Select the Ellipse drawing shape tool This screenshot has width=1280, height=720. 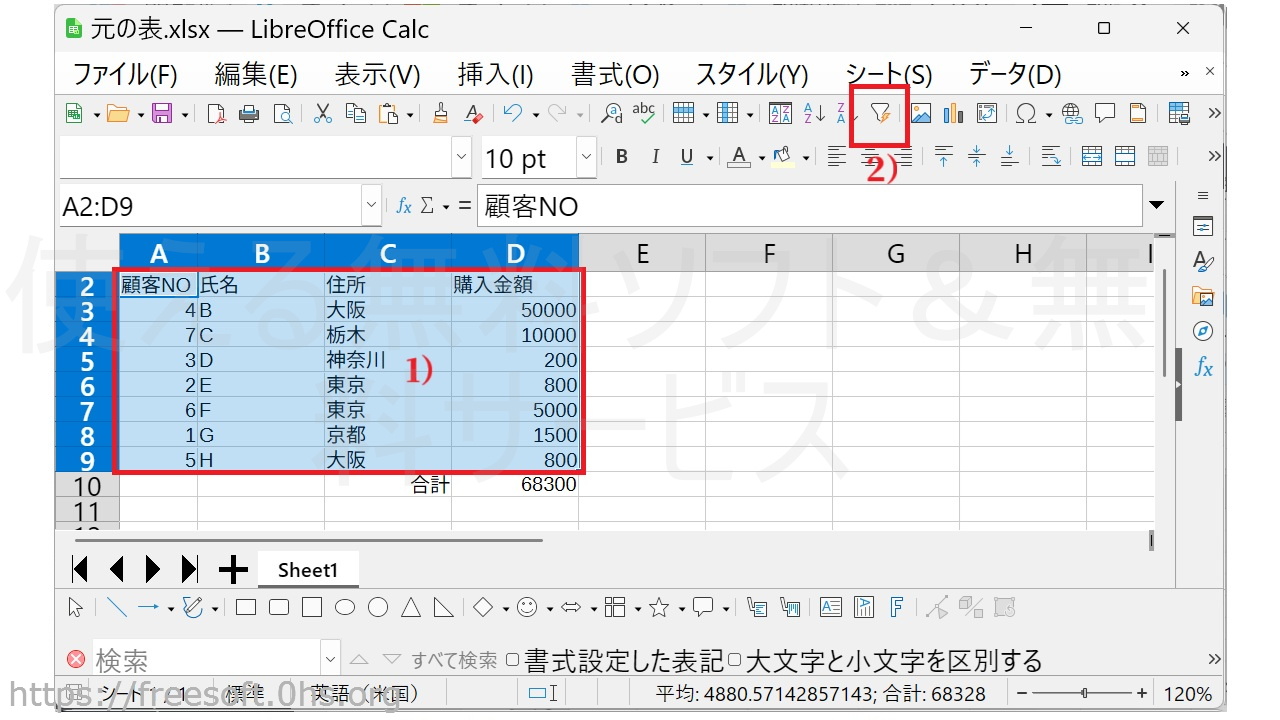(345, 607)
